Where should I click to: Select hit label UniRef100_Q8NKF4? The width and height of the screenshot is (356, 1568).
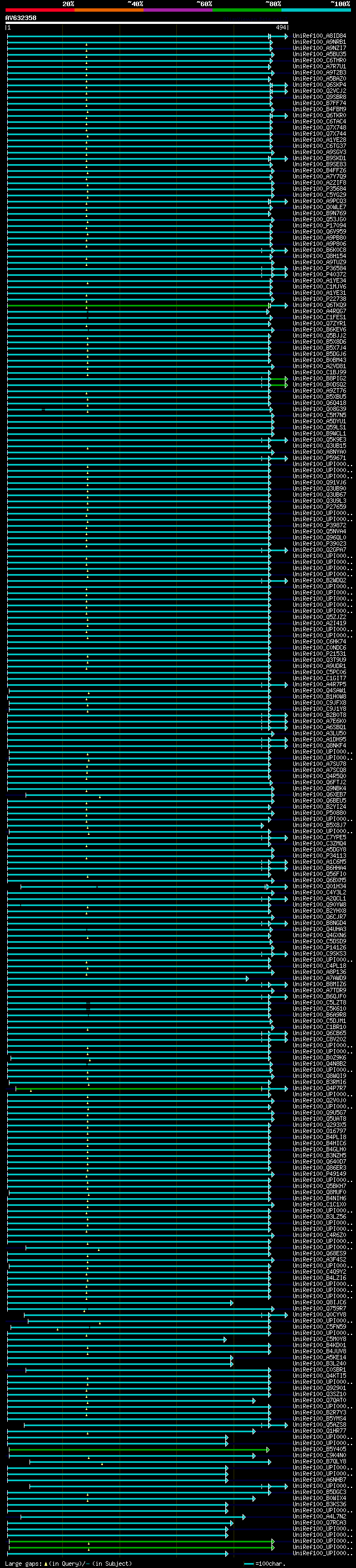[x=319, y=746]
